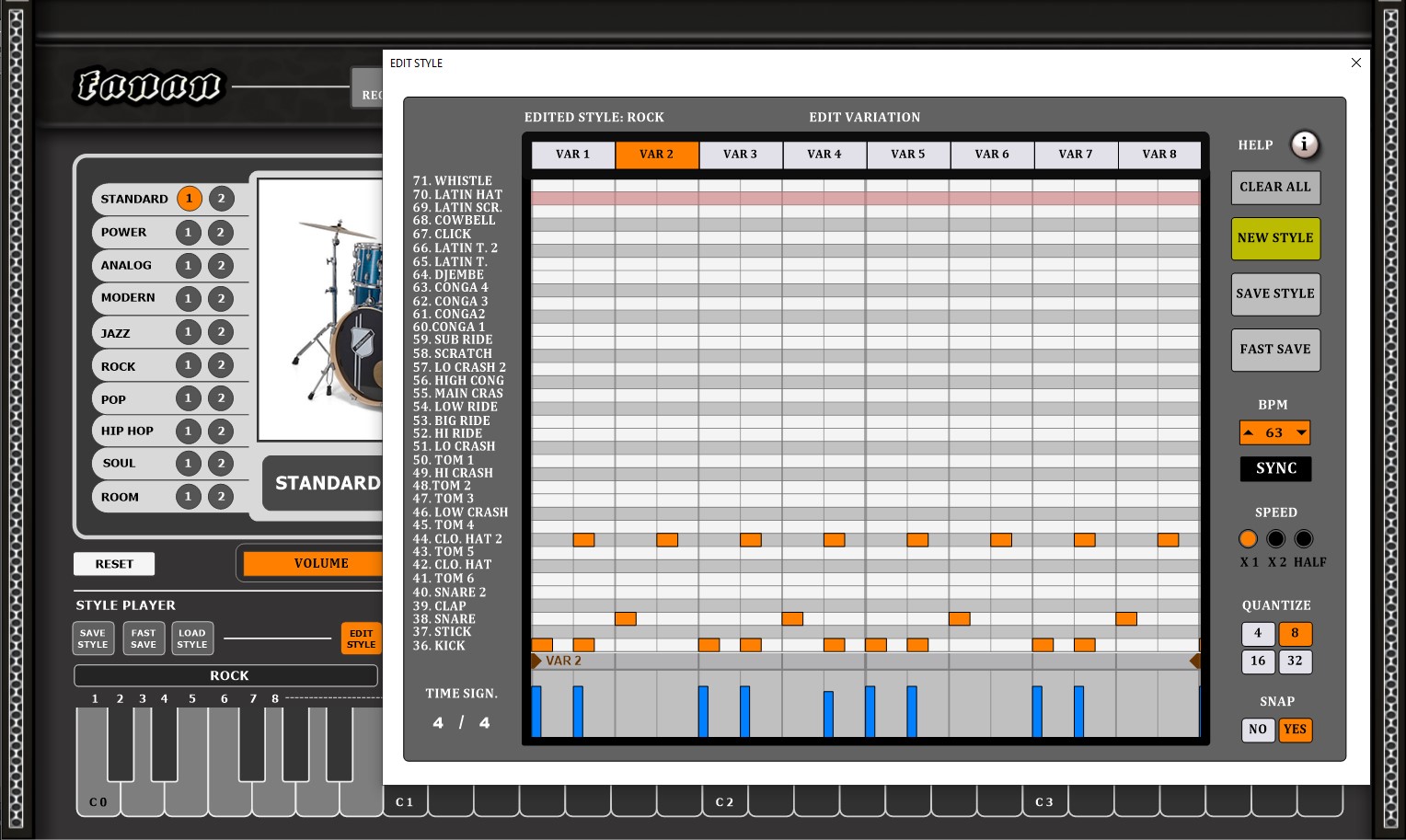Set speed to X1 radio button
1406x840 pixels.
pos(1248,539)
